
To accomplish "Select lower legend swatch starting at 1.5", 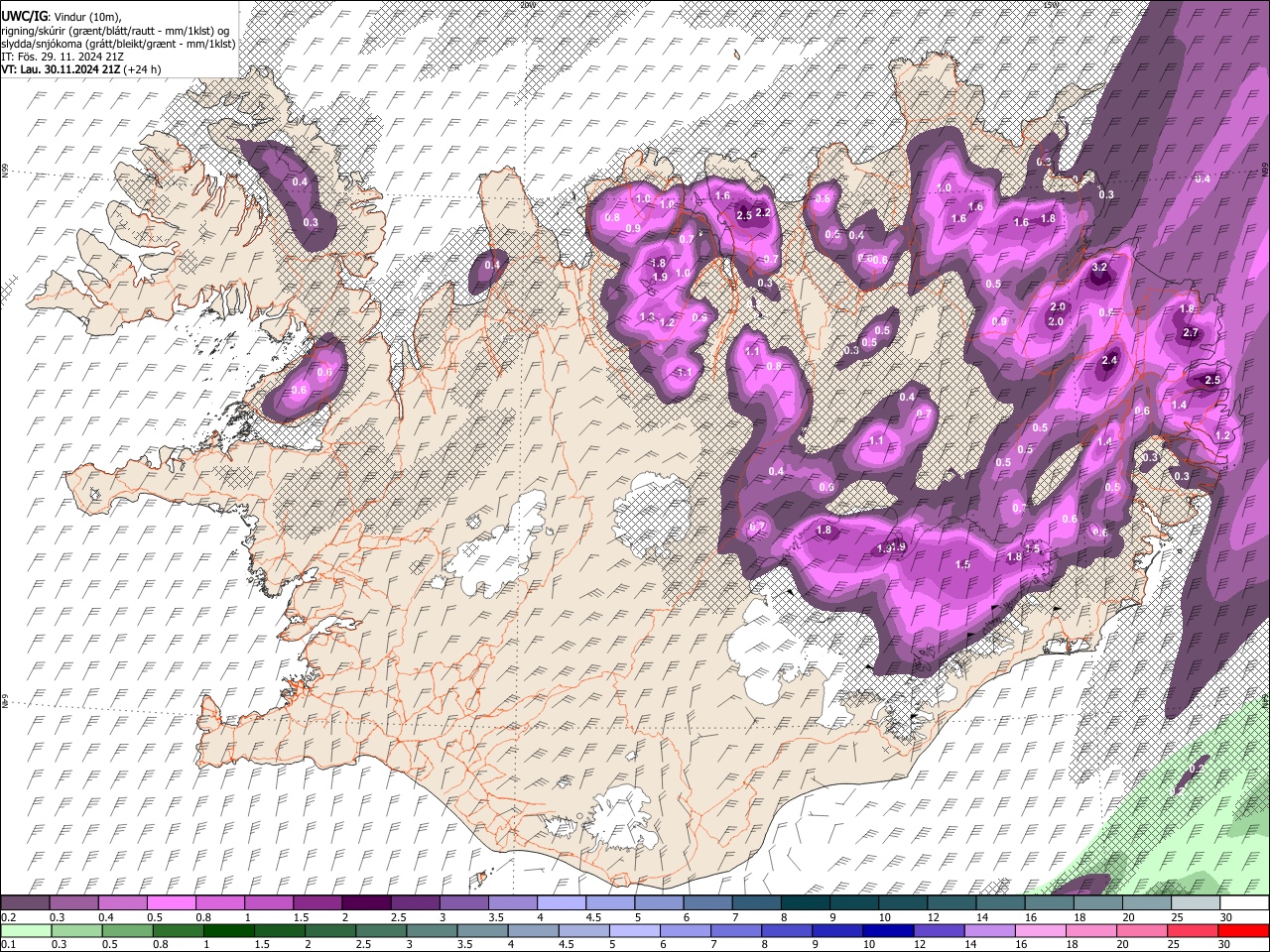I will [280, 930].
